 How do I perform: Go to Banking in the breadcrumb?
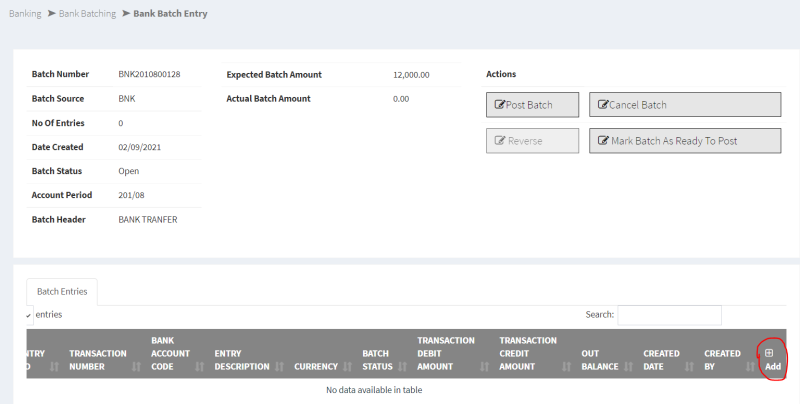(26, 14)
